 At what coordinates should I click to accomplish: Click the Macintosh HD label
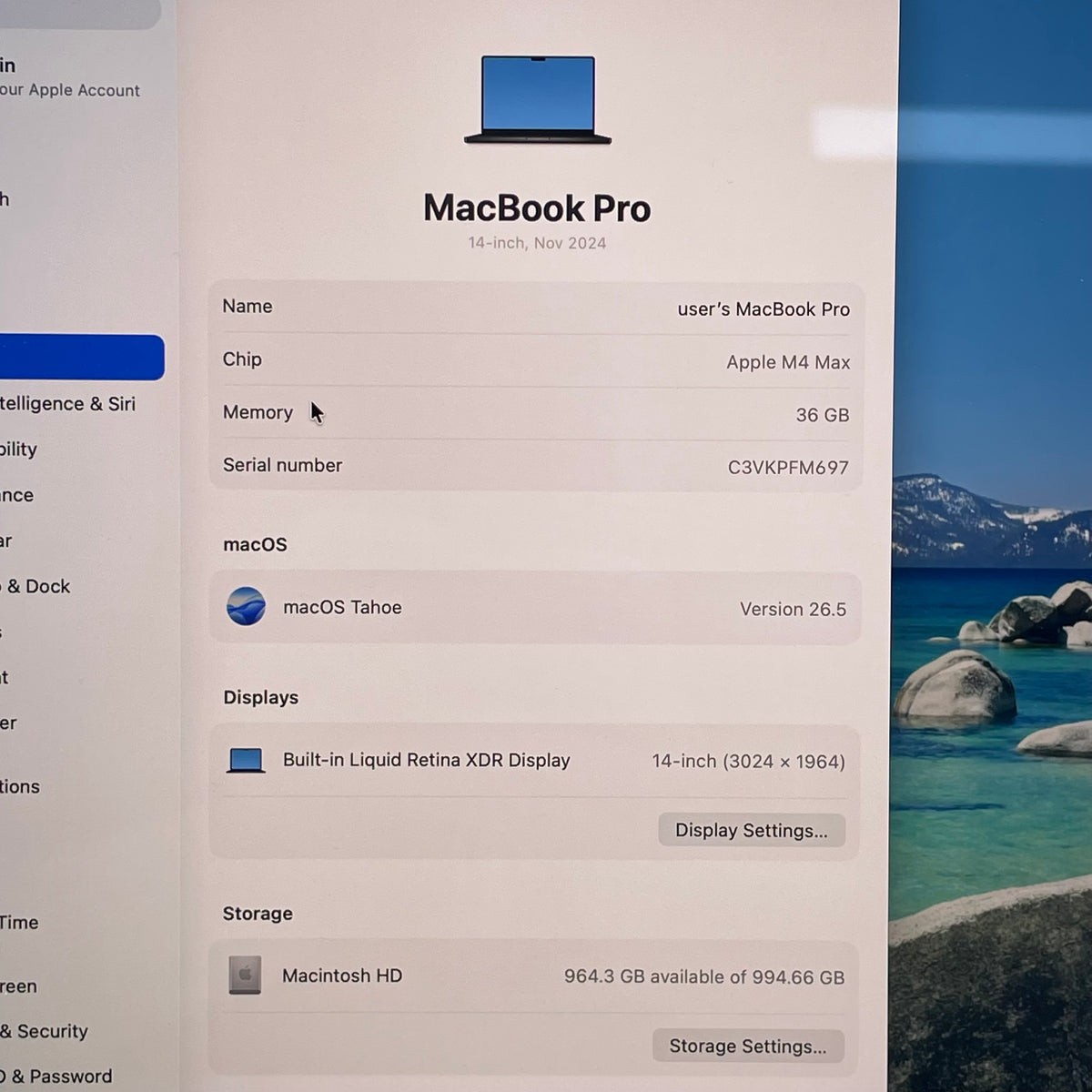342,976
